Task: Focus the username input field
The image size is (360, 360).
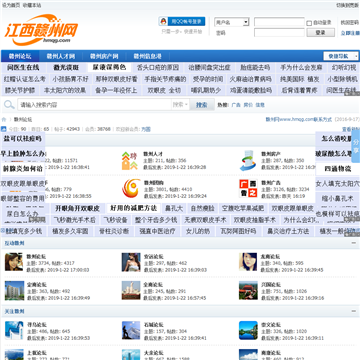Action: (x=279, y=22)
